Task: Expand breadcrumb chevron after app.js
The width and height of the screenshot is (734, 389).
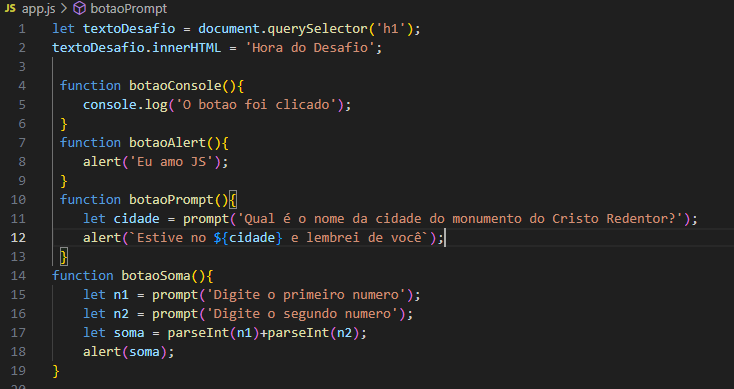Action: point(64,8)
